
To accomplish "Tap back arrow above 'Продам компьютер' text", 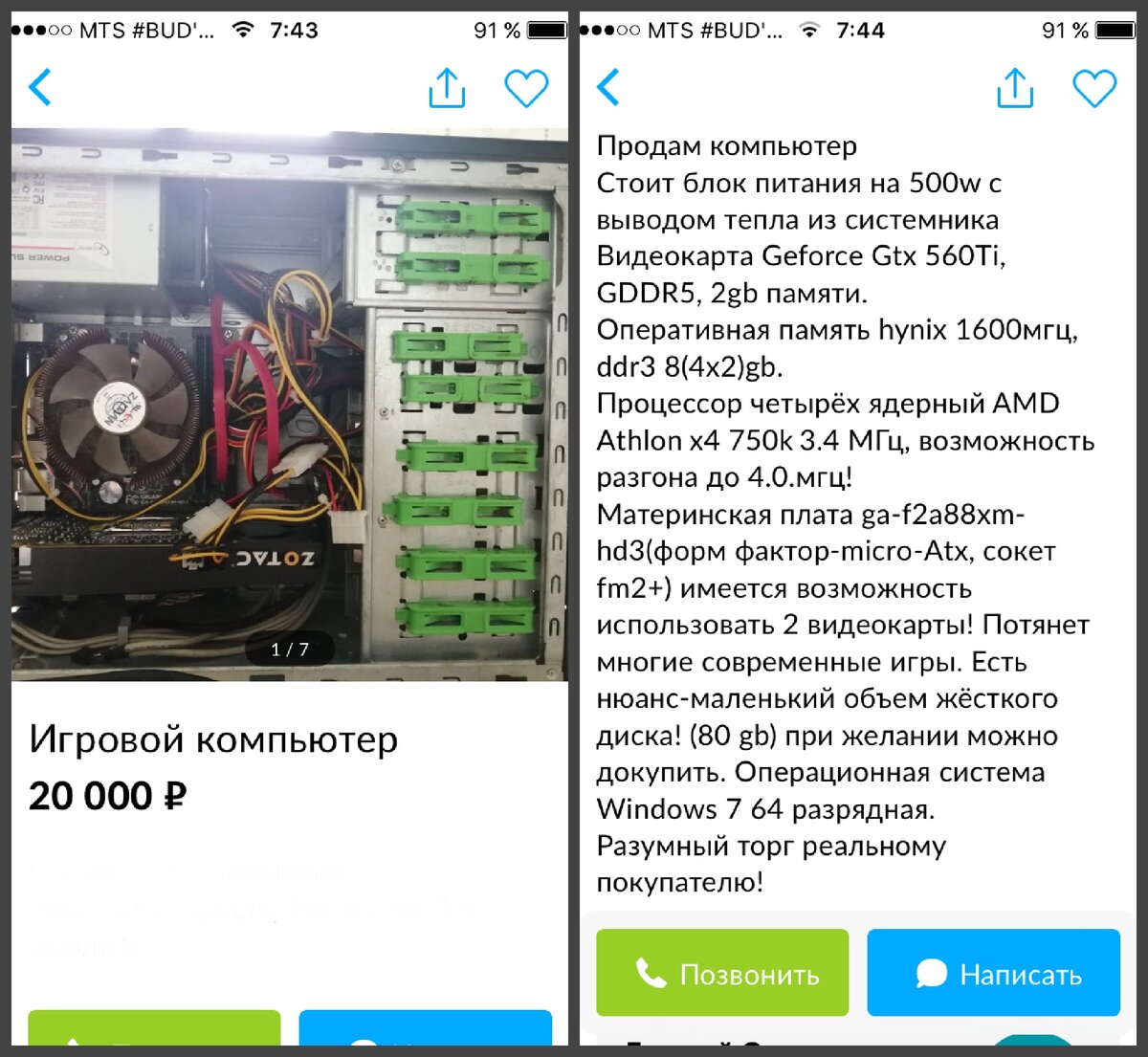I will click(608, 88).
